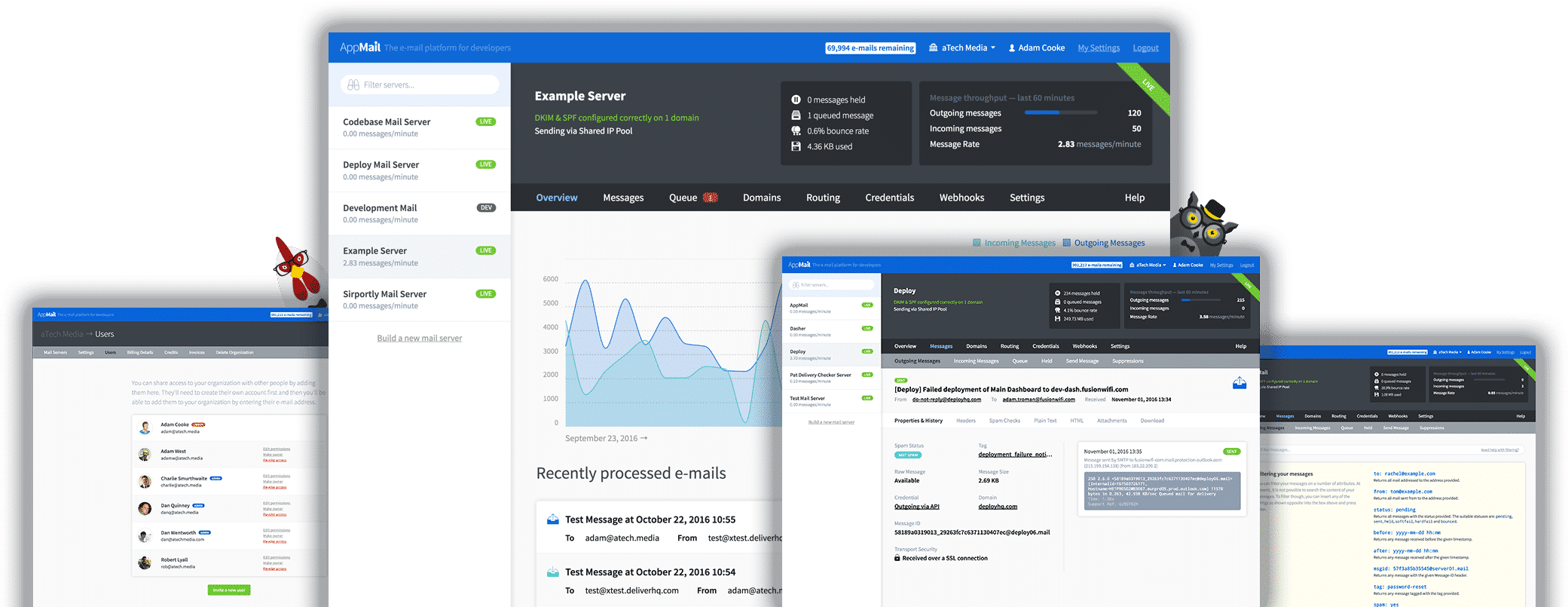
Task: Click the queued message tray icon
Action: click(x=796, y=115)
